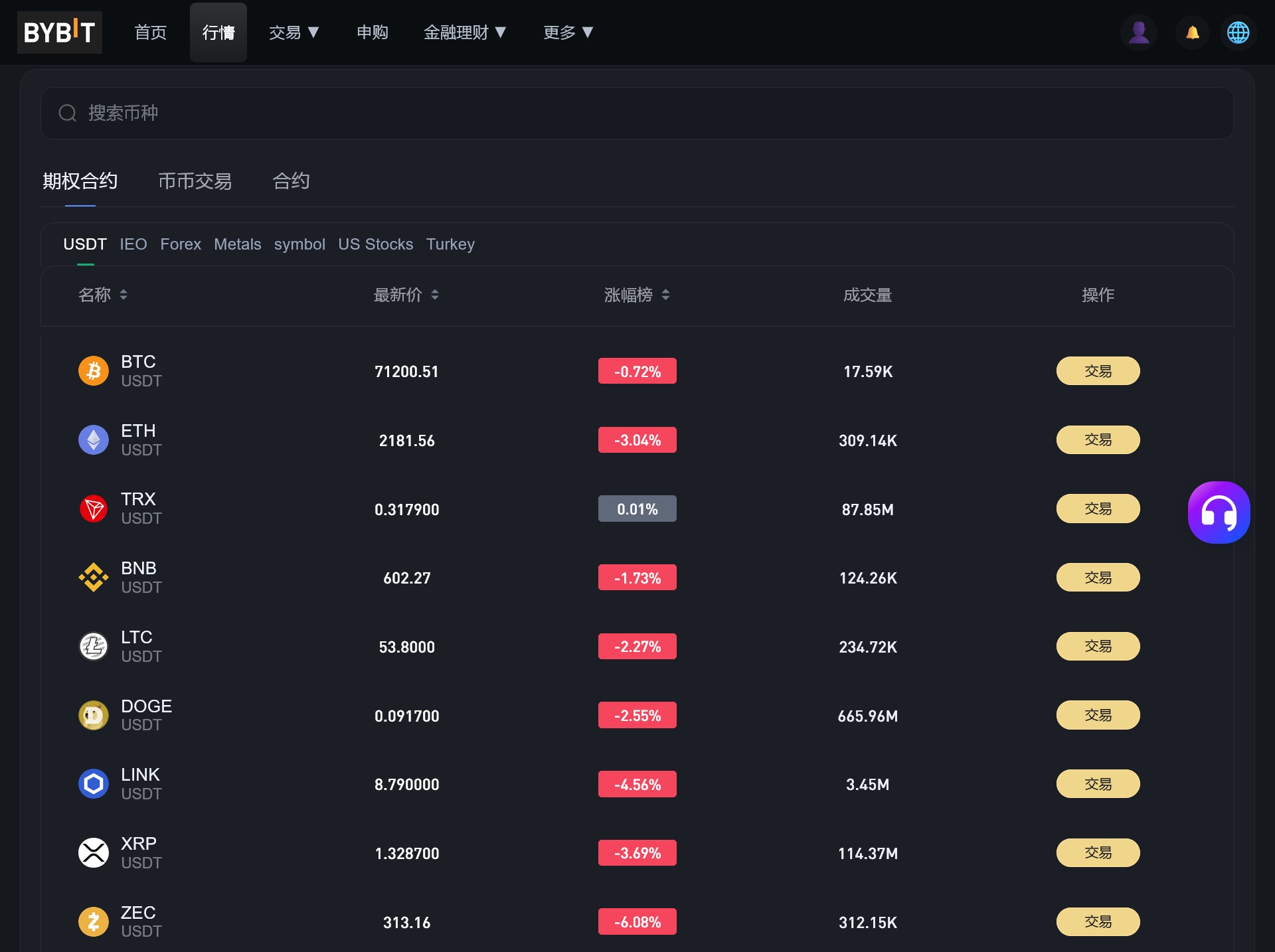Click the BTC coin icon
The width and height of the screenshot is (1275, 952).
[x=94, y=371]
